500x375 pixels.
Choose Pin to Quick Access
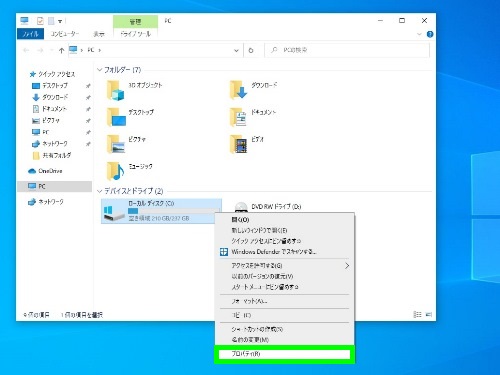[284, 241]
